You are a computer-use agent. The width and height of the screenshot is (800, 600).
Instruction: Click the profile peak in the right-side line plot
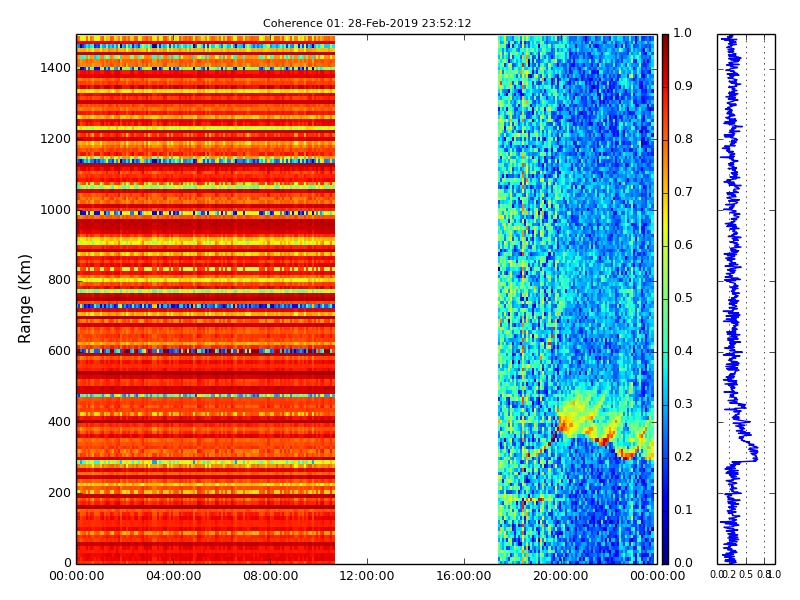(755, 452)
